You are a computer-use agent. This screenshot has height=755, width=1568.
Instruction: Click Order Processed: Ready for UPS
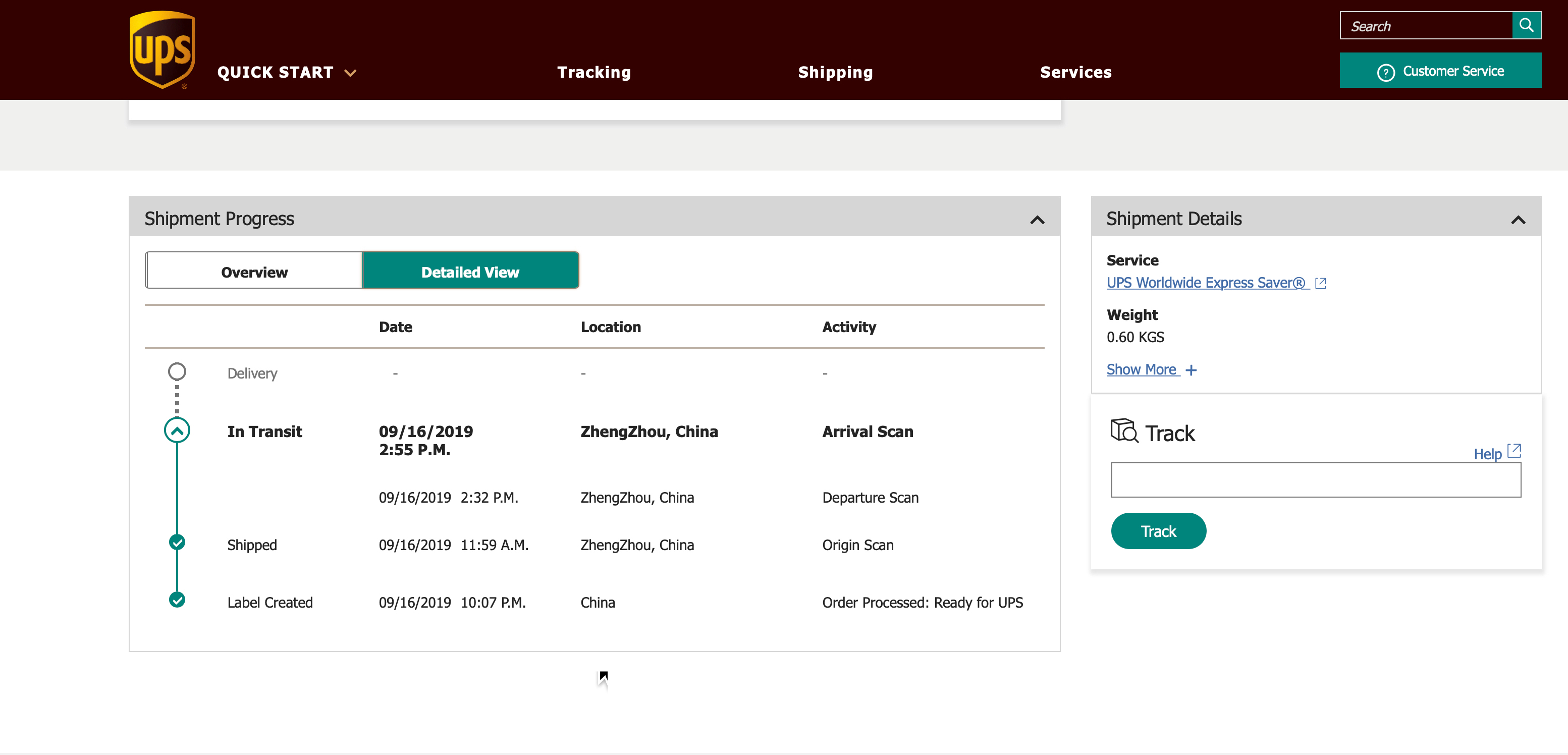tap(923, 602)
